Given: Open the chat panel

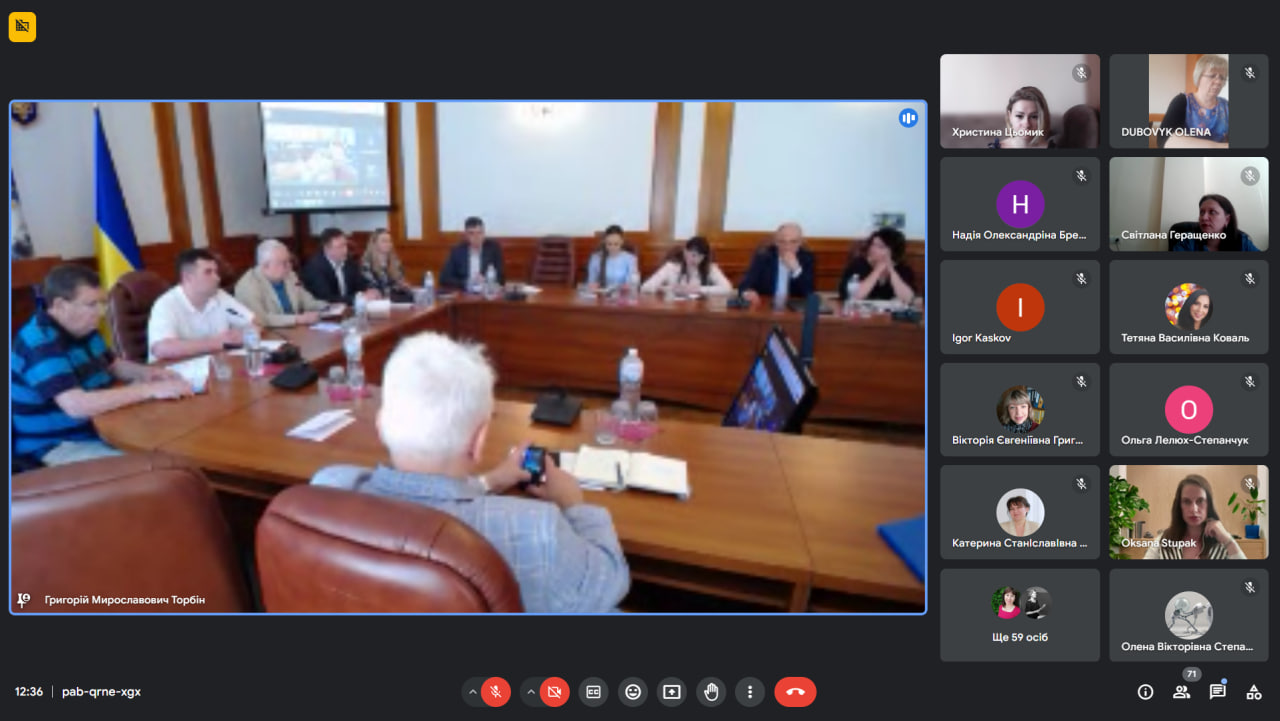Looking at the screenshot, I should [1217, 692].
